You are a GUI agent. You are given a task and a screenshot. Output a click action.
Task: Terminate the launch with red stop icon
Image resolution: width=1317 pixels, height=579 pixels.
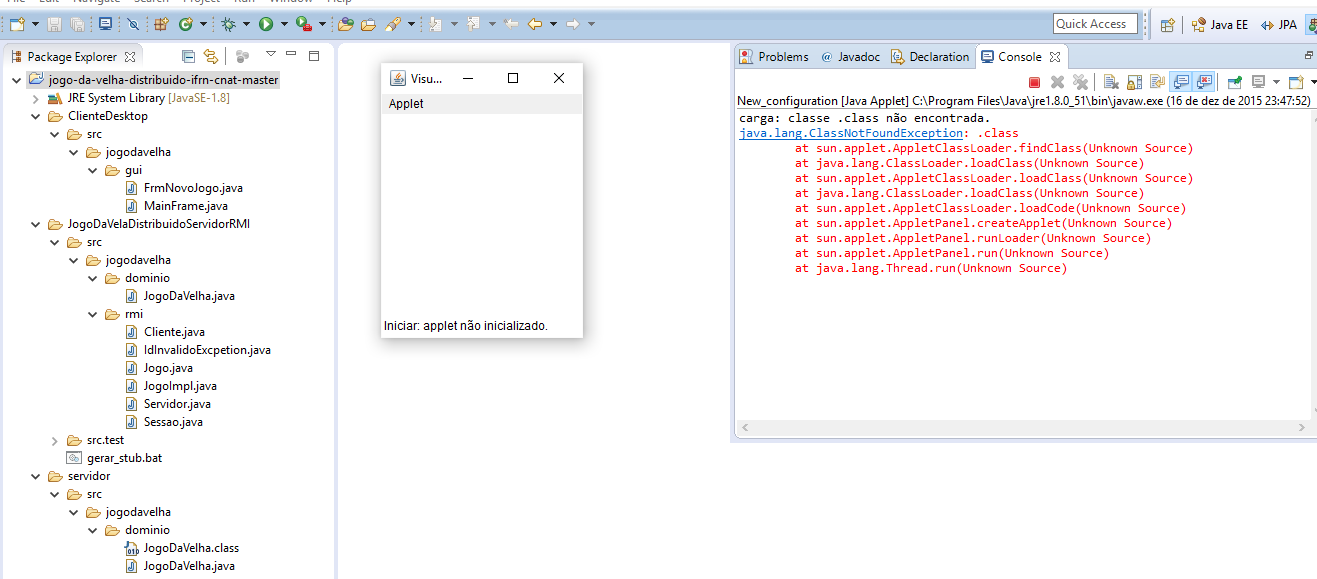1034,82
